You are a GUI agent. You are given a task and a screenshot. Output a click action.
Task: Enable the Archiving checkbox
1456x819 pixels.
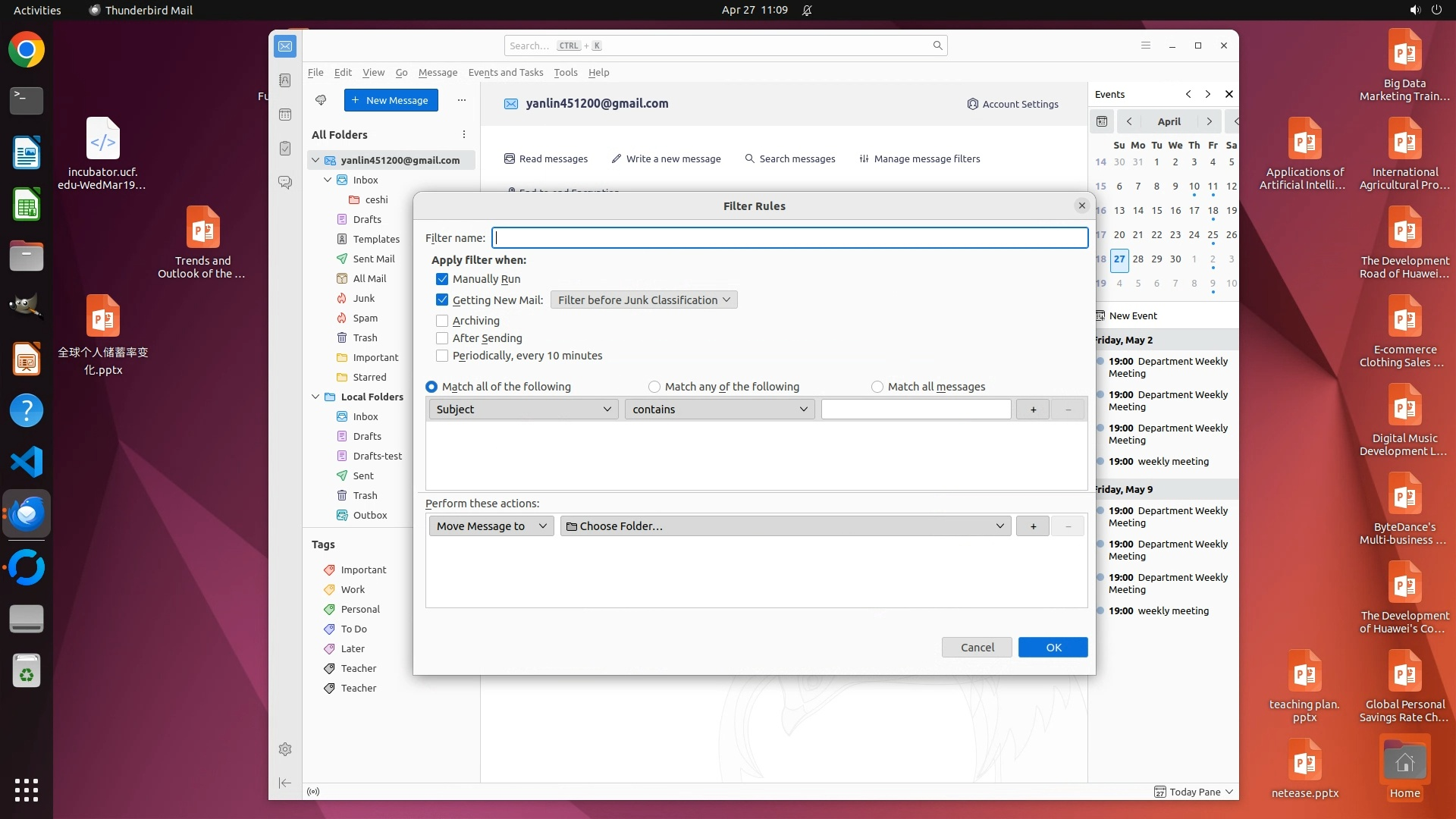coord(442,321)
